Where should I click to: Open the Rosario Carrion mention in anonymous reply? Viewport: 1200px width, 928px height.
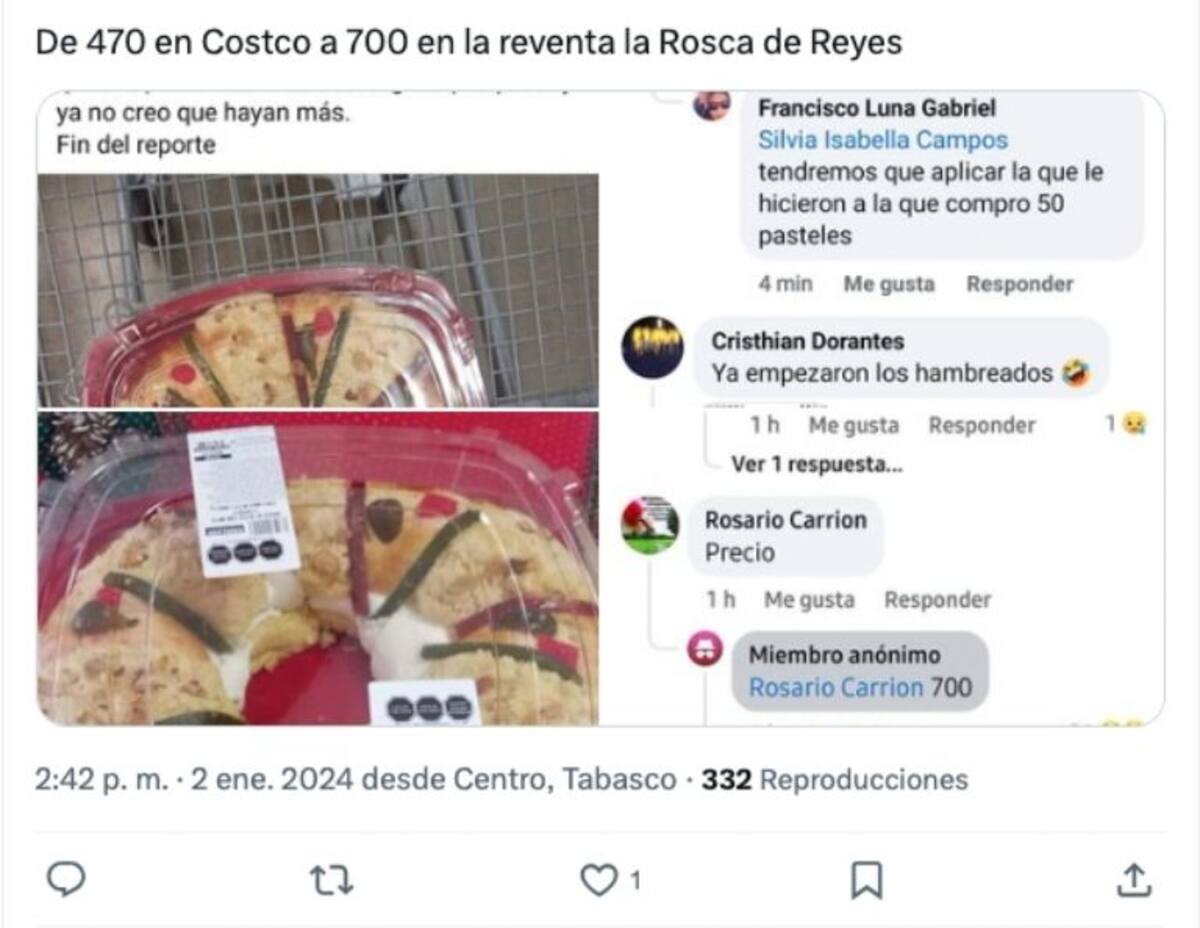click(836, 688)
